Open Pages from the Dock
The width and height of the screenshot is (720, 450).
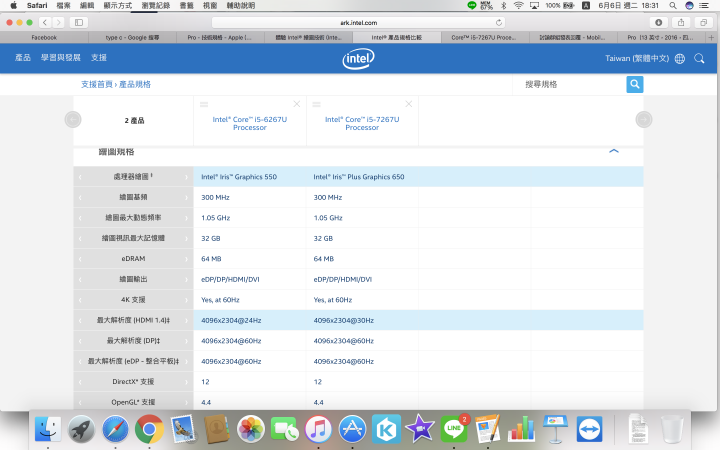click(x=487, y=429)
